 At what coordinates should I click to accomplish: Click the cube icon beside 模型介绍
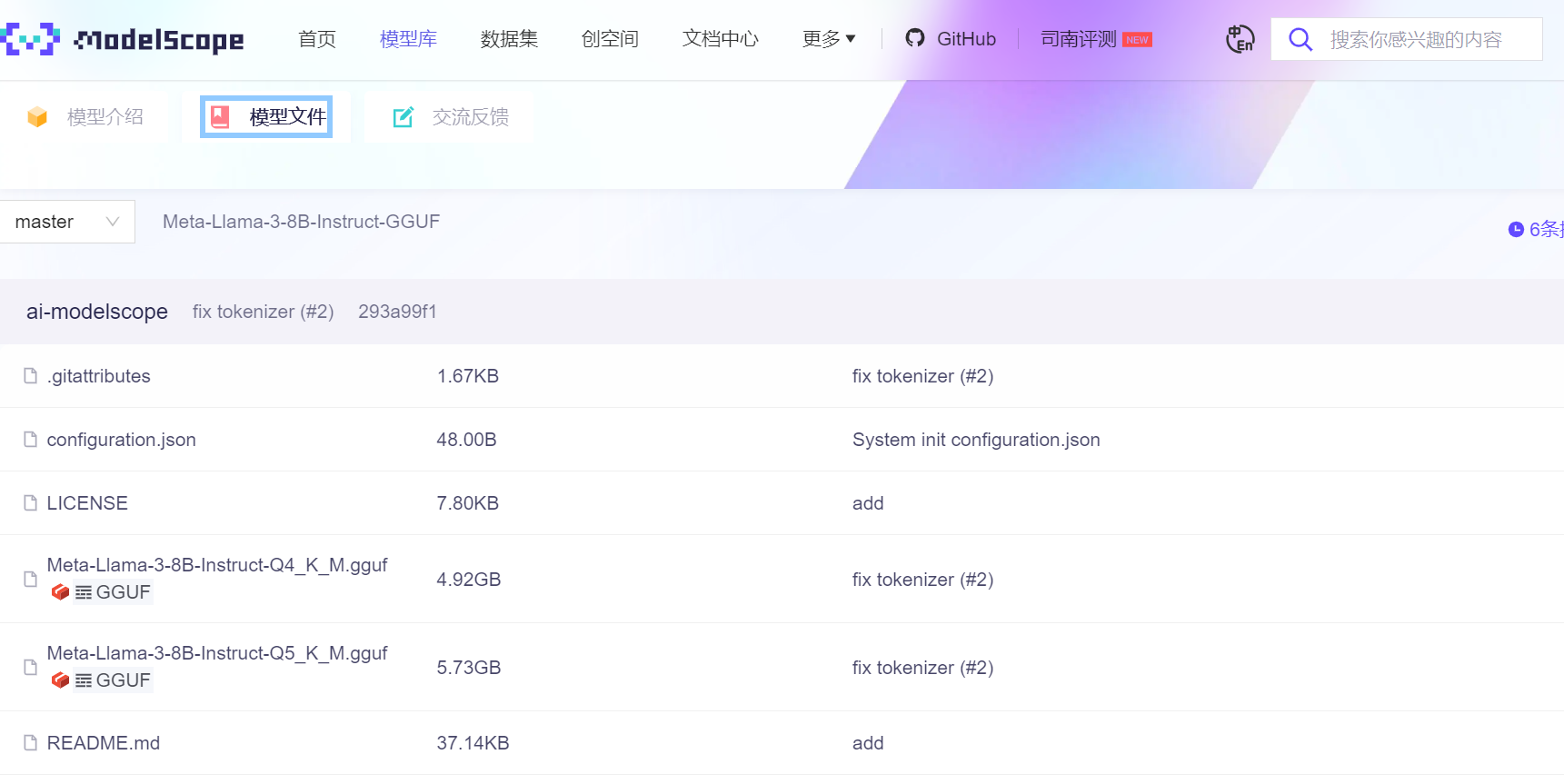37,117
